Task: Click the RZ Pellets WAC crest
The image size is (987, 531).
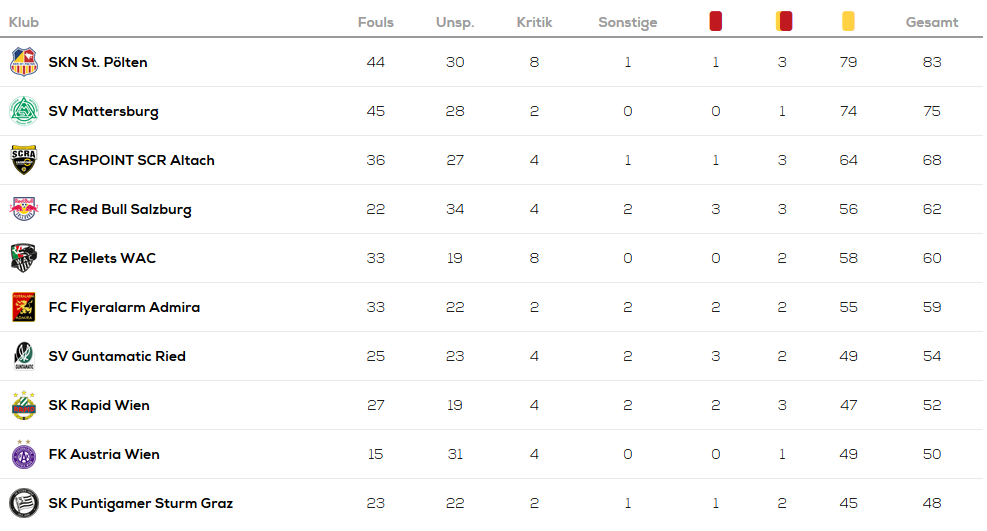Action: [x=24, y=258]
